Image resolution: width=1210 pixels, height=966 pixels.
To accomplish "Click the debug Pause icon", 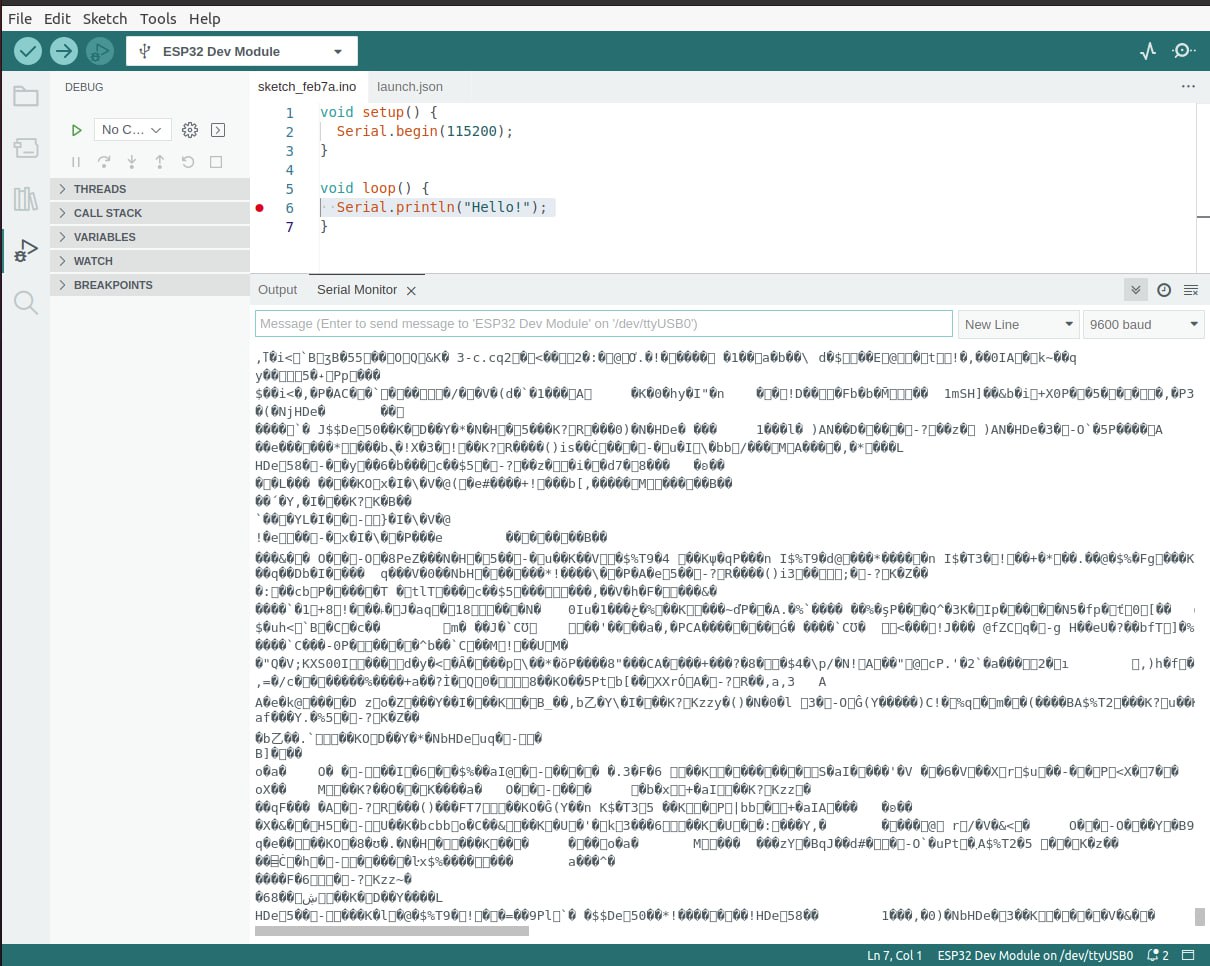I will tap(76, 161).
